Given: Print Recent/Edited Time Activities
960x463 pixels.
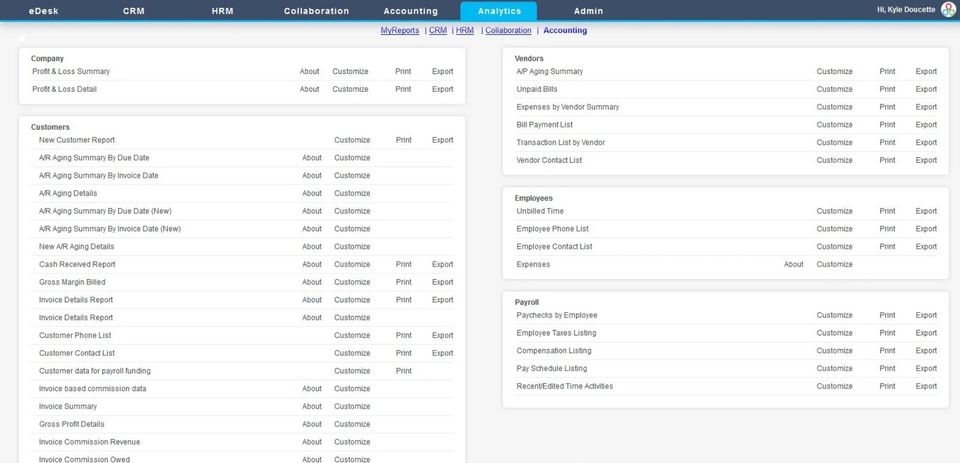Looking at the screenshot, I should (x=887, y=386).
